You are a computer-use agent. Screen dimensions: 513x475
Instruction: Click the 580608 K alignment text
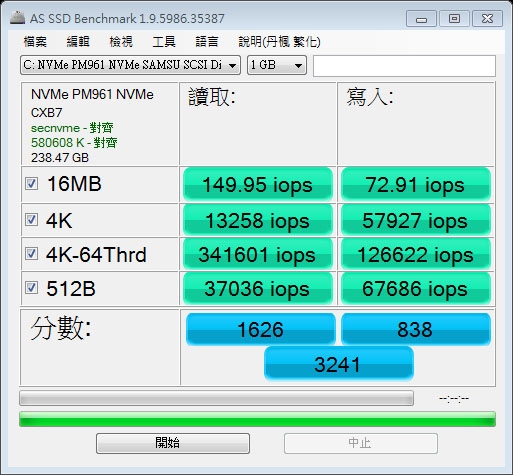tap(74, 143)
